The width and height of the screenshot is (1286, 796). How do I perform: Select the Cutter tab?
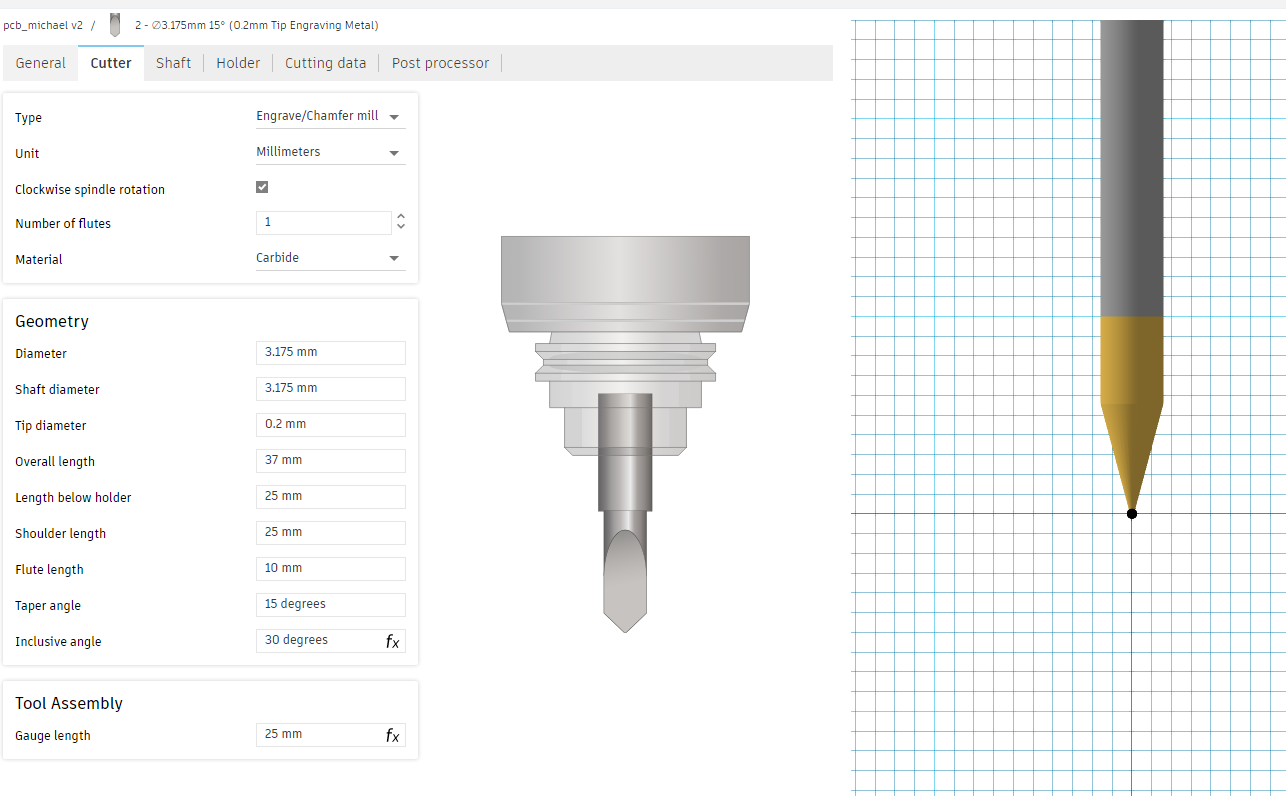[111, 63]
